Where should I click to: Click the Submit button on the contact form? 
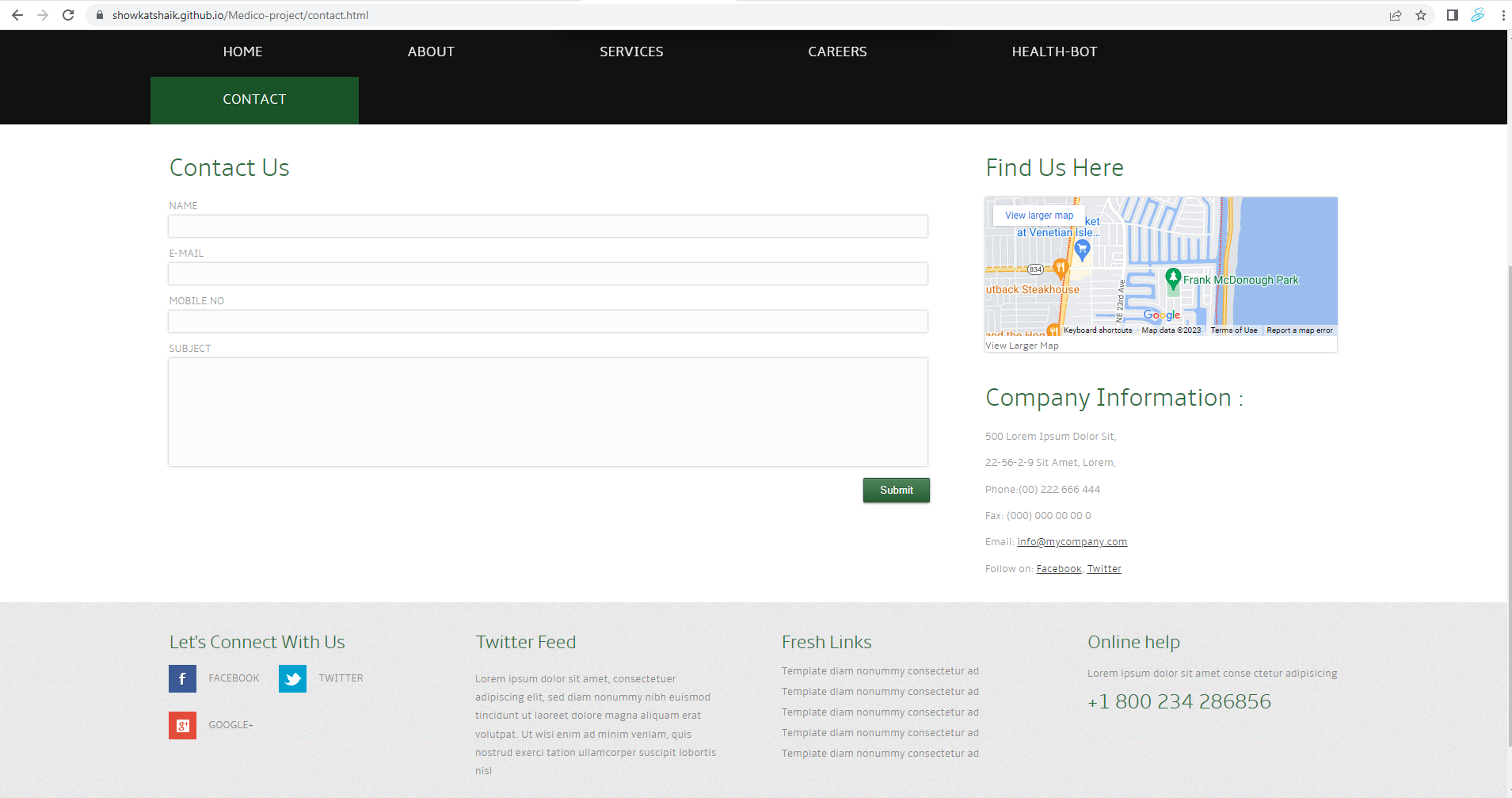pos(896,490)
